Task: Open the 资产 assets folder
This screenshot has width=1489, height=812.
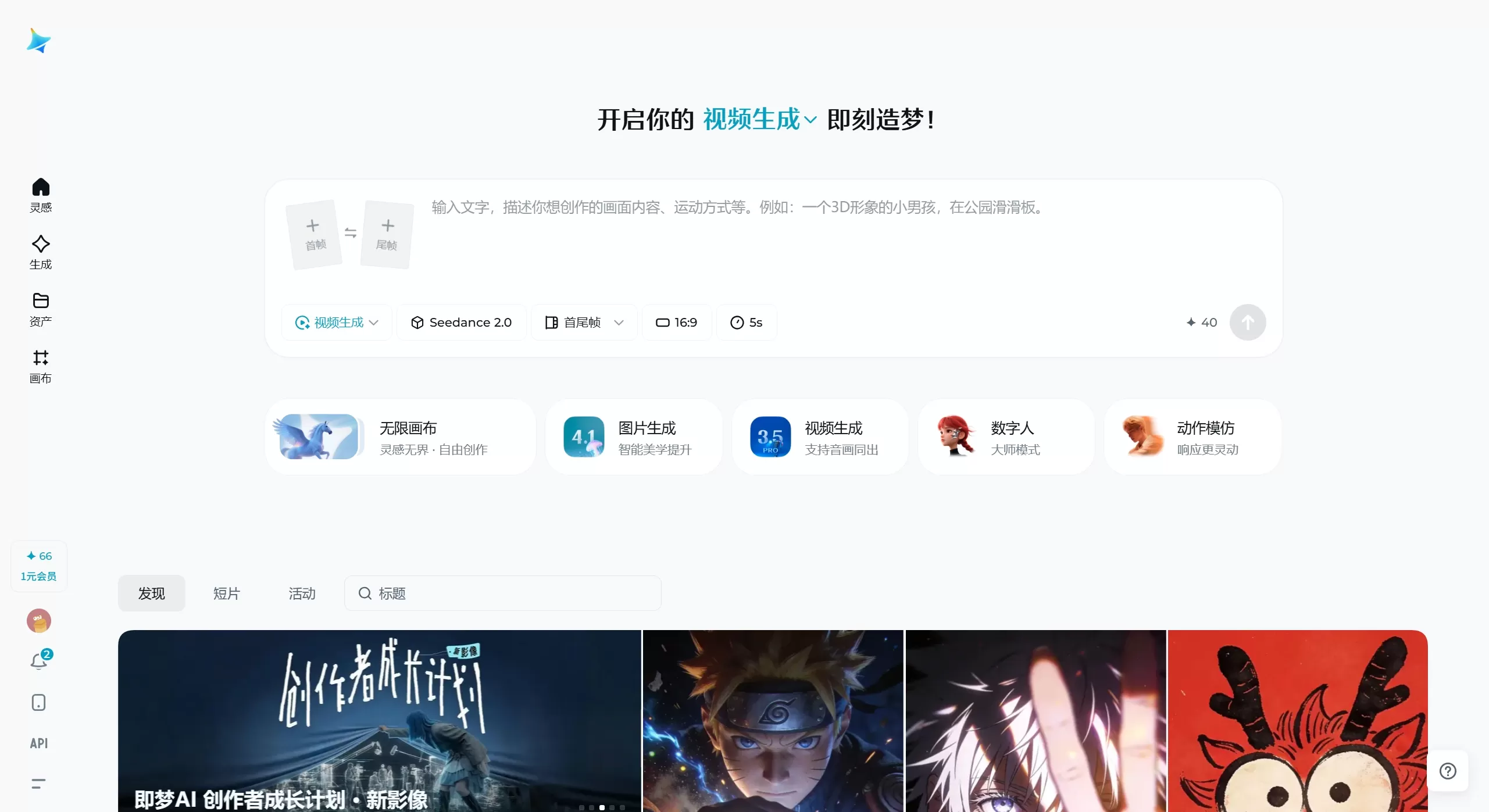Action: tap(41, 309)
